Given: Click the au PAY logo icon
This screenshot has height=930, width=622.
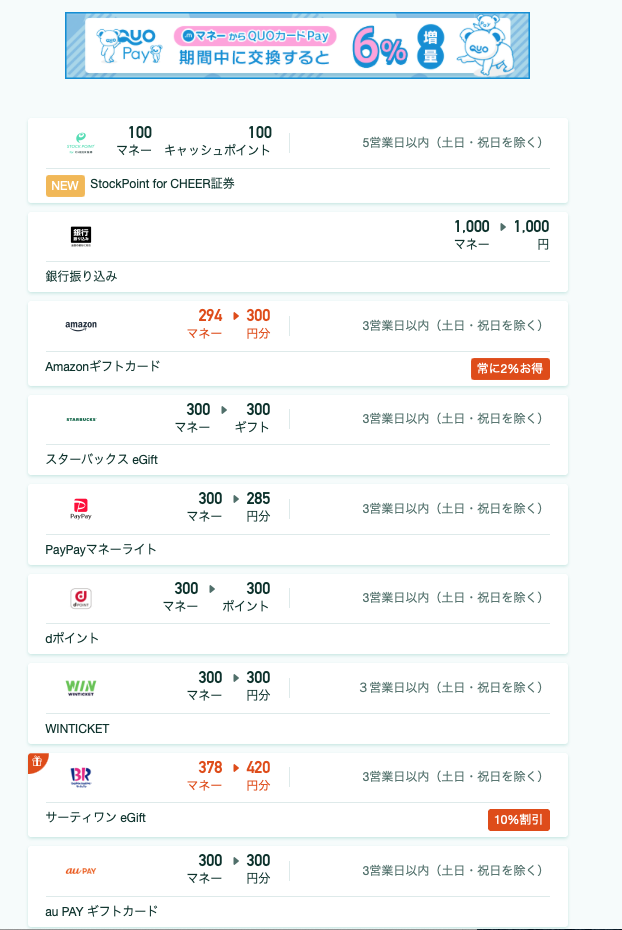Looking at the screenshot, I should (81, 871).
